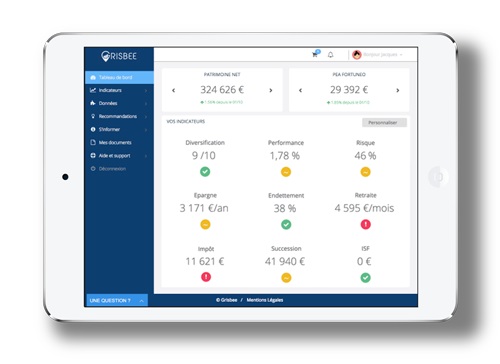This screenshot has height=364, width=500.
Task: Open the notifications bell
Action: pos(330,54)
